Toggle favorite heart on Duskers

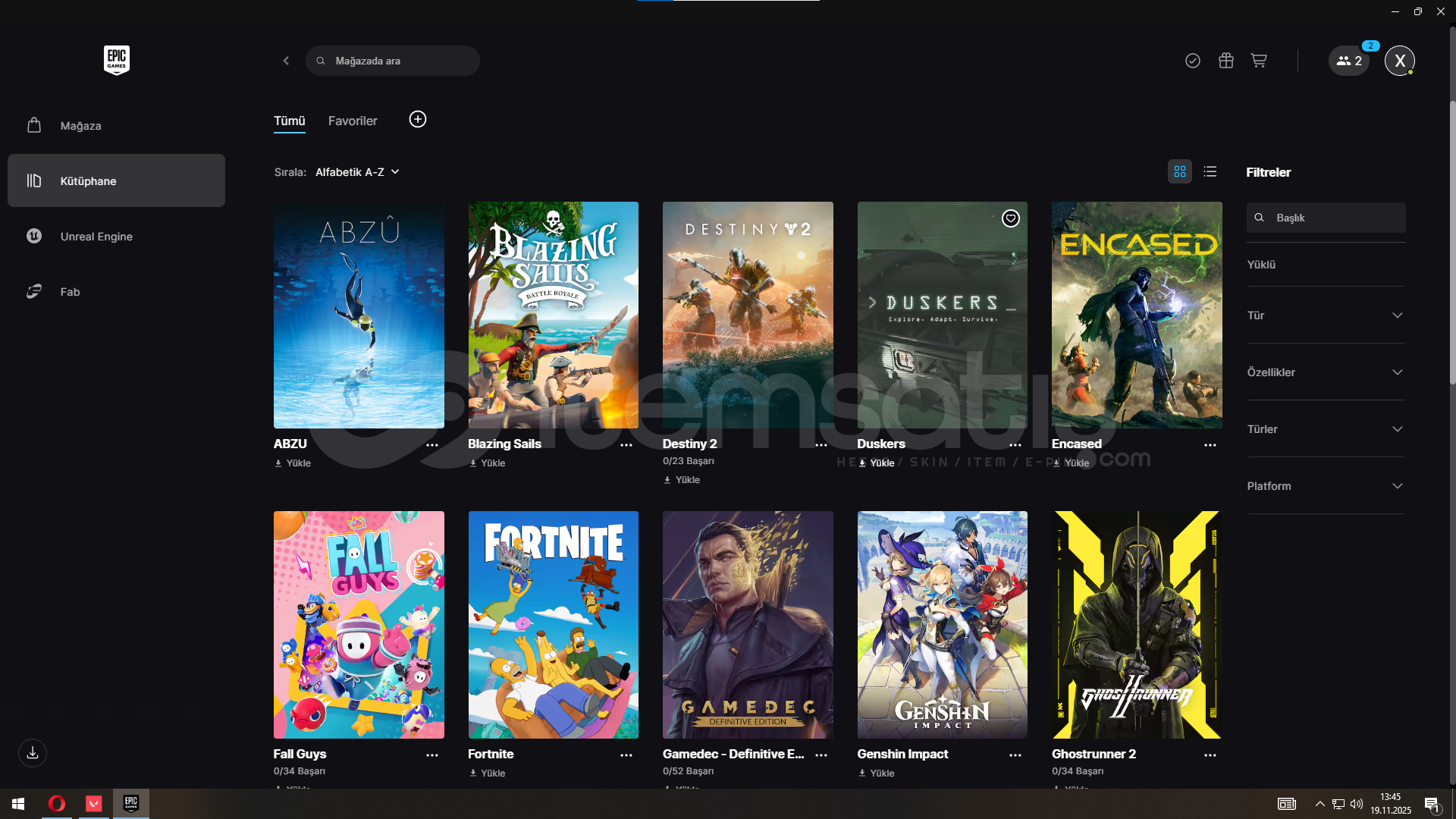click(x=1010, y=219)
